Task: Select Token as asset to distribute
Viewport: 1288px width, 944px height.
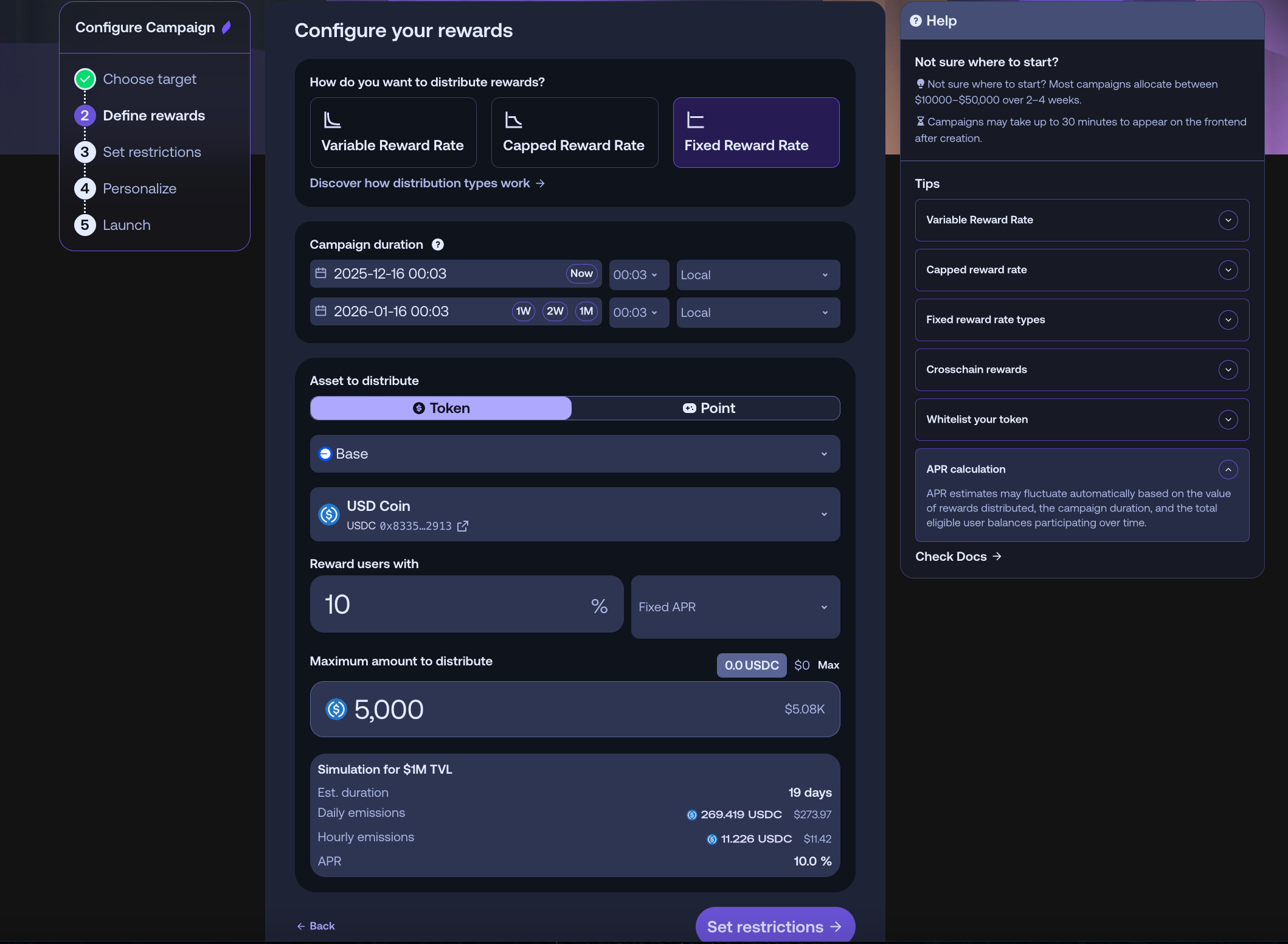Action: pyautogui.click(x=441, y=408)
